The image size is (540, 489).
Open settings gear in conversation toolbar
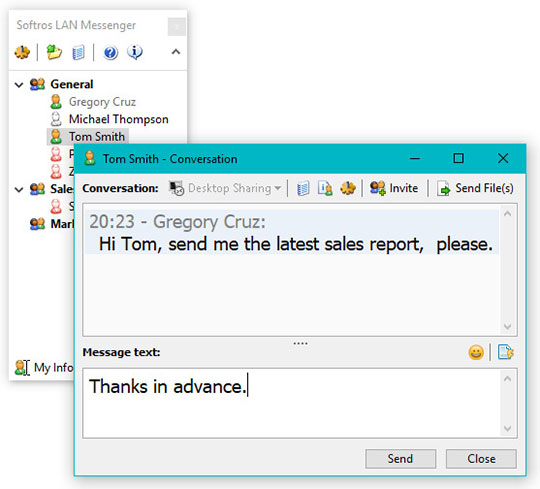click(x=348, y=188)
